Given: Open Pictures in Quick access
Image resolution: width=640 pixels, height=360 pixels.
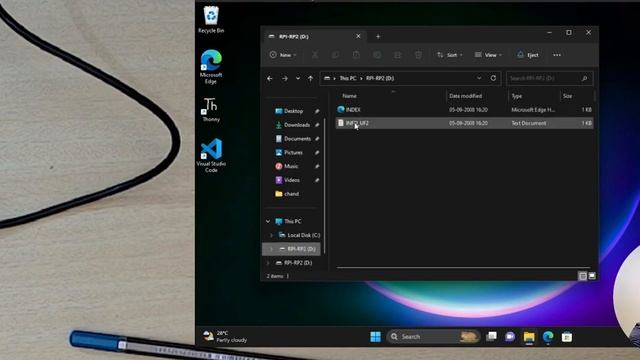Looking at the screenshot, I should click(x=293, y=153).
